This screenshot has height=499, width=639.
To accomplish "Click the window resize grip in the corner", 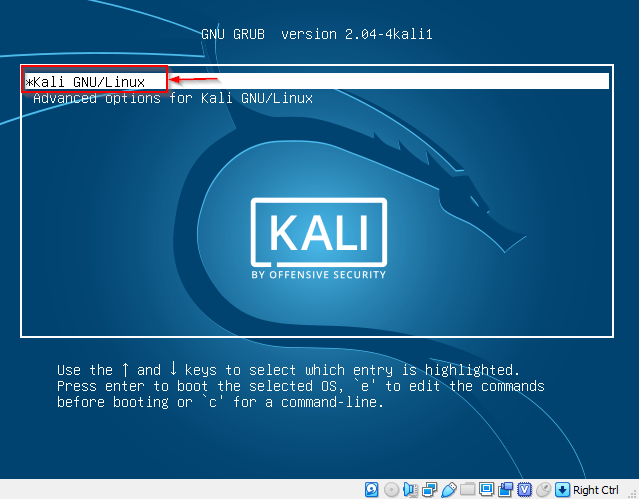I will (x=634, y=494).
